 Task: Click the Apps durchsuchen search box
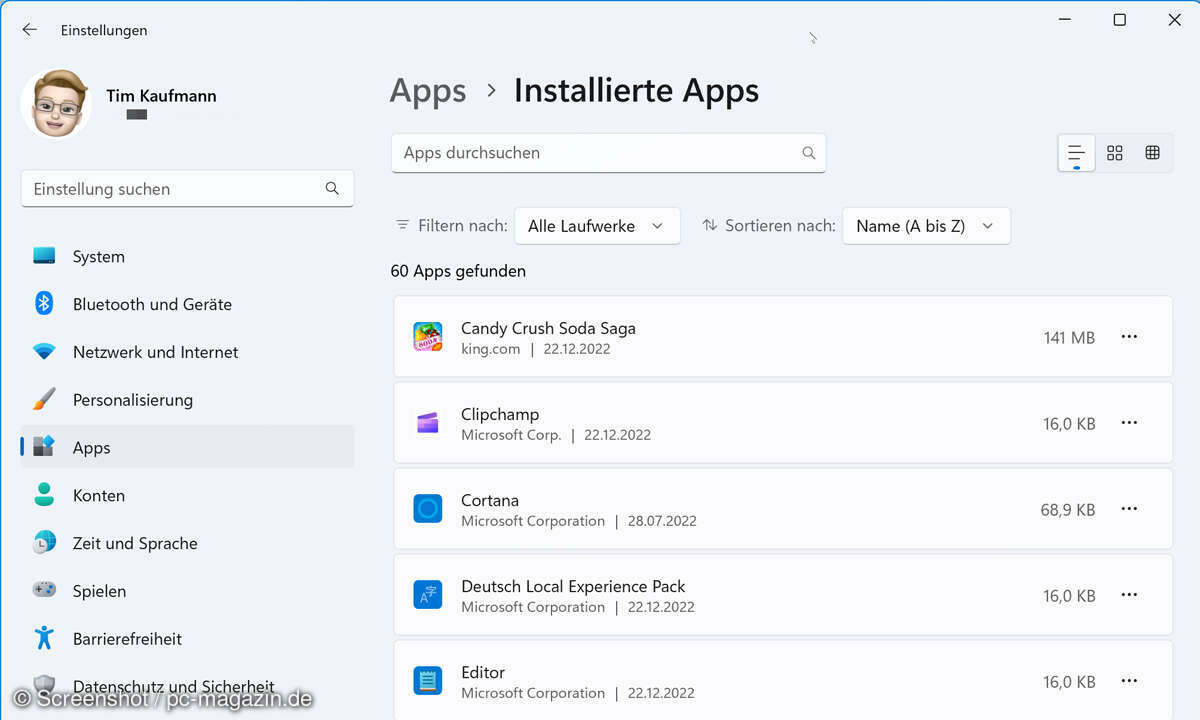pyautogui.click(x=608, y=153)
